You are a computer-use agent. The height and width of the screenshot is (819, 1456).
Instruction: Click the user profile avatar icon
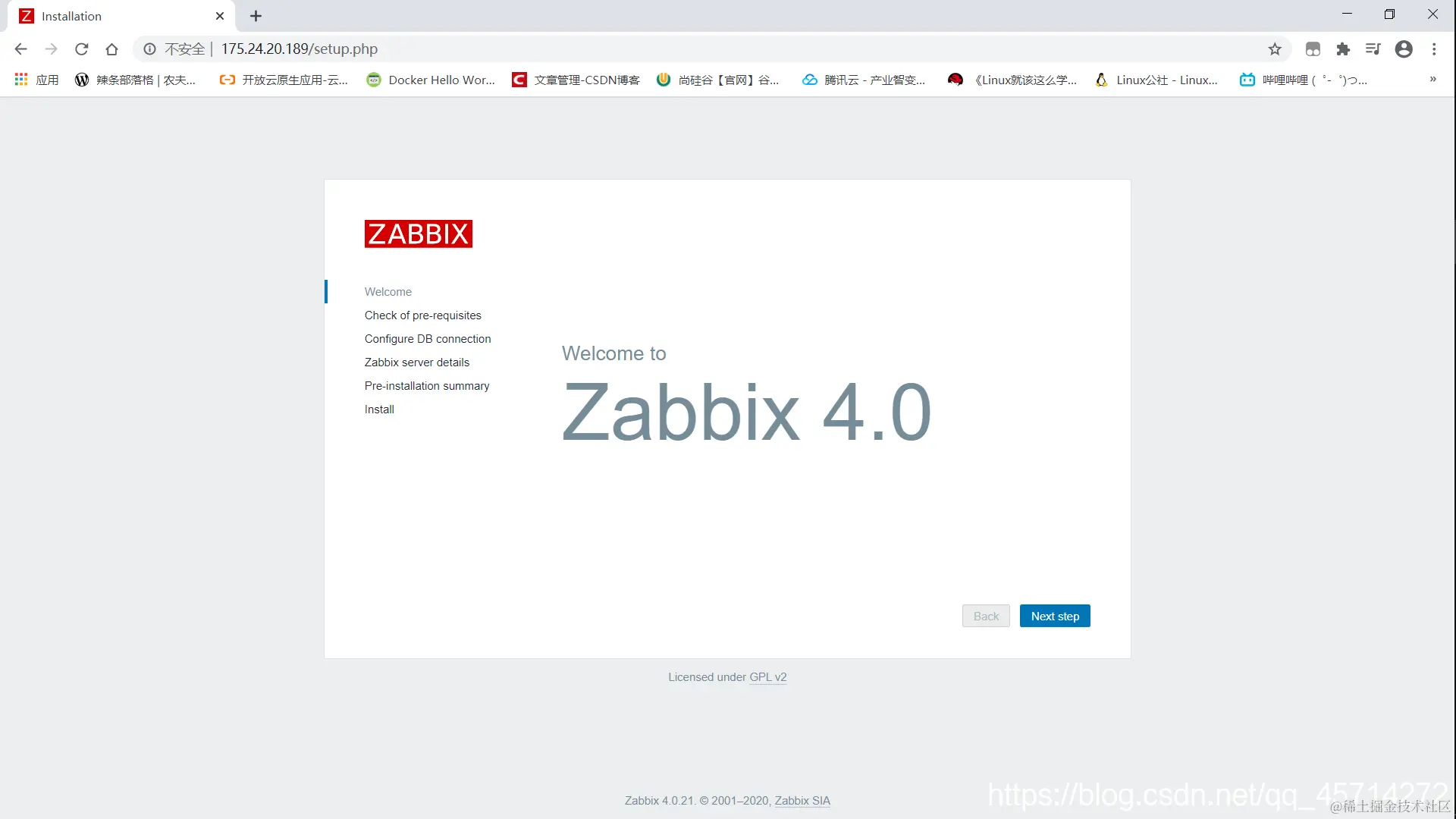click(x=1404, y=49)
